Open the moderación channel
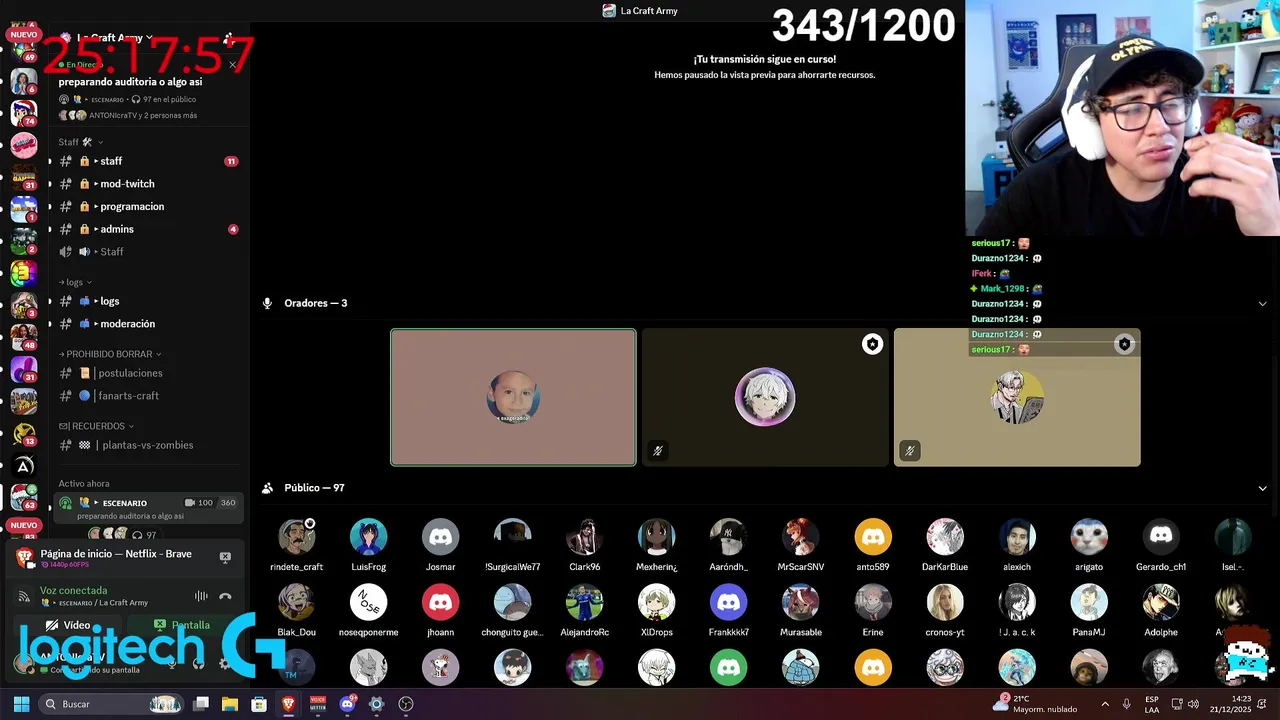Screen dimensions: 1280x720 point(148,324)
